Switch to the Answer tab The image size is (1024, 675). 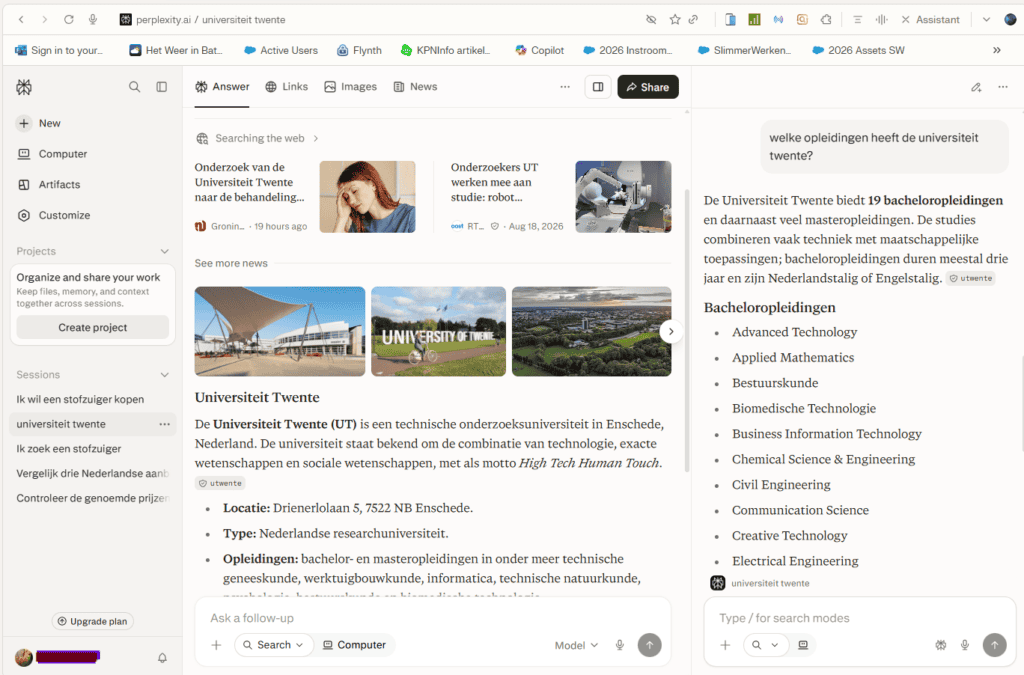point(222,87)
